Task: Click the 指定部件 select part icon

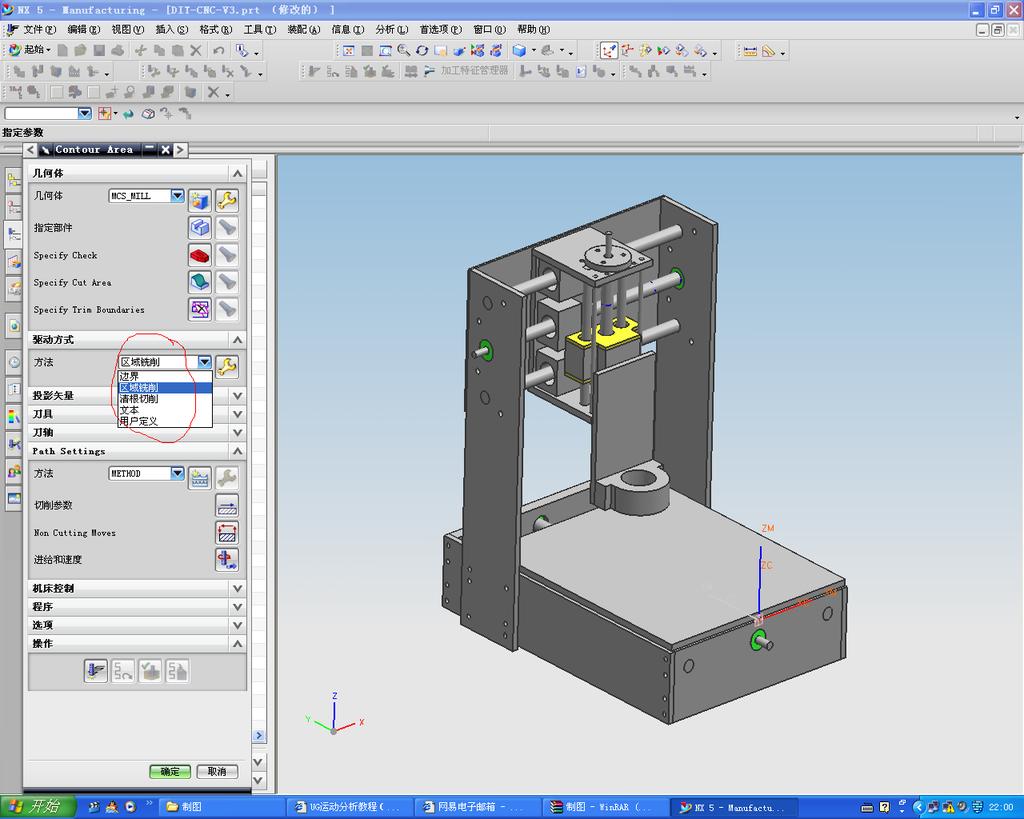Action: pyautogui.click(x=200, y=227)
